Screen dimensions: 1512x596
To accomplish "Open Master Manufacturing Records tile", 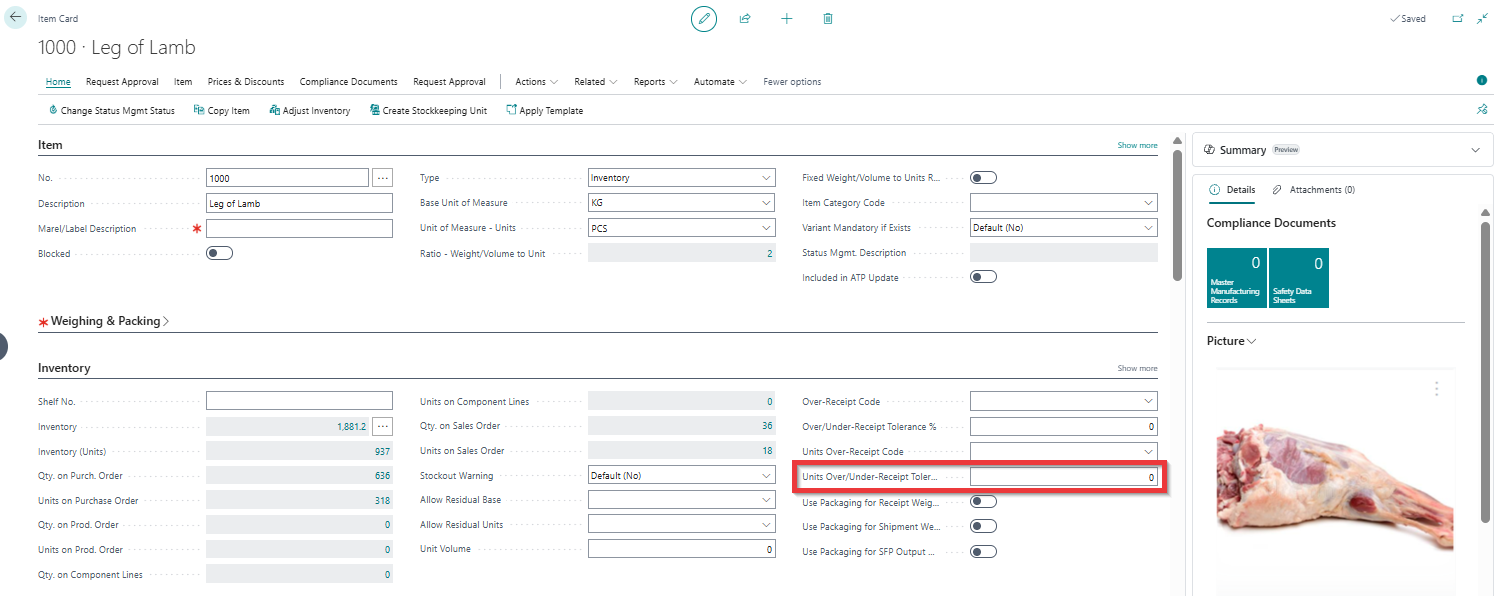I will tap(1237, 278).
